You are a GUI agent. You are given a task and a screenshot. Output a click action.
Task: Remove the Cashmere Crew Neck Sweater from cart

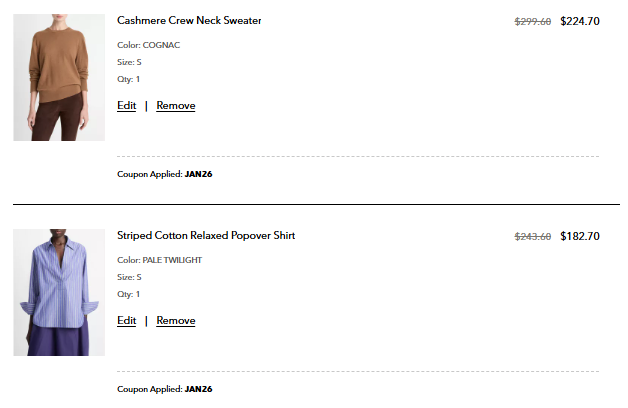(176, 106)
